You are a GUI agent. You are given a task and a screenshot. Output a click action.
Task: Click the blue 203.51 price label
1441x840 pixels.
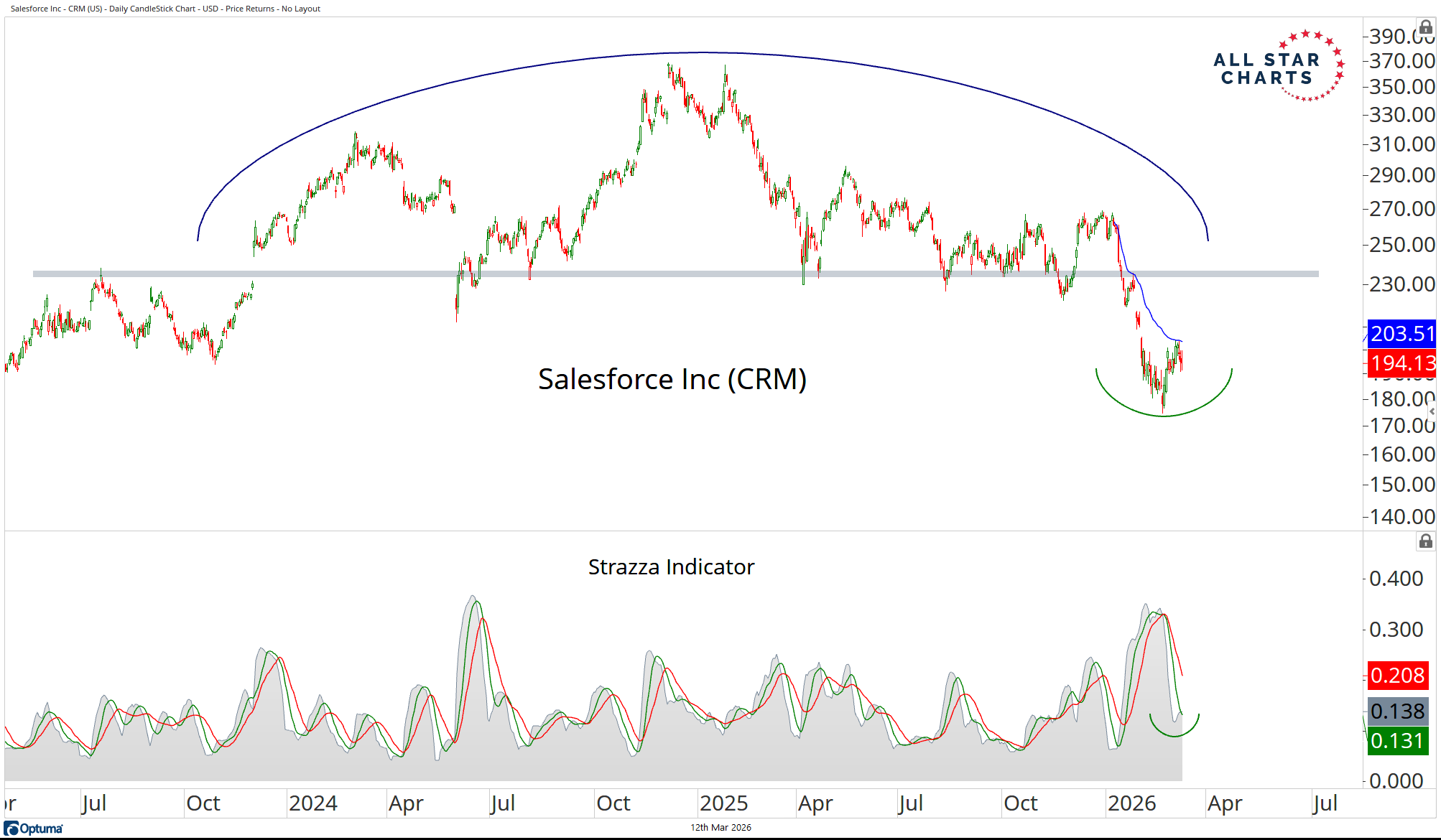click(x=1401, y=334)
